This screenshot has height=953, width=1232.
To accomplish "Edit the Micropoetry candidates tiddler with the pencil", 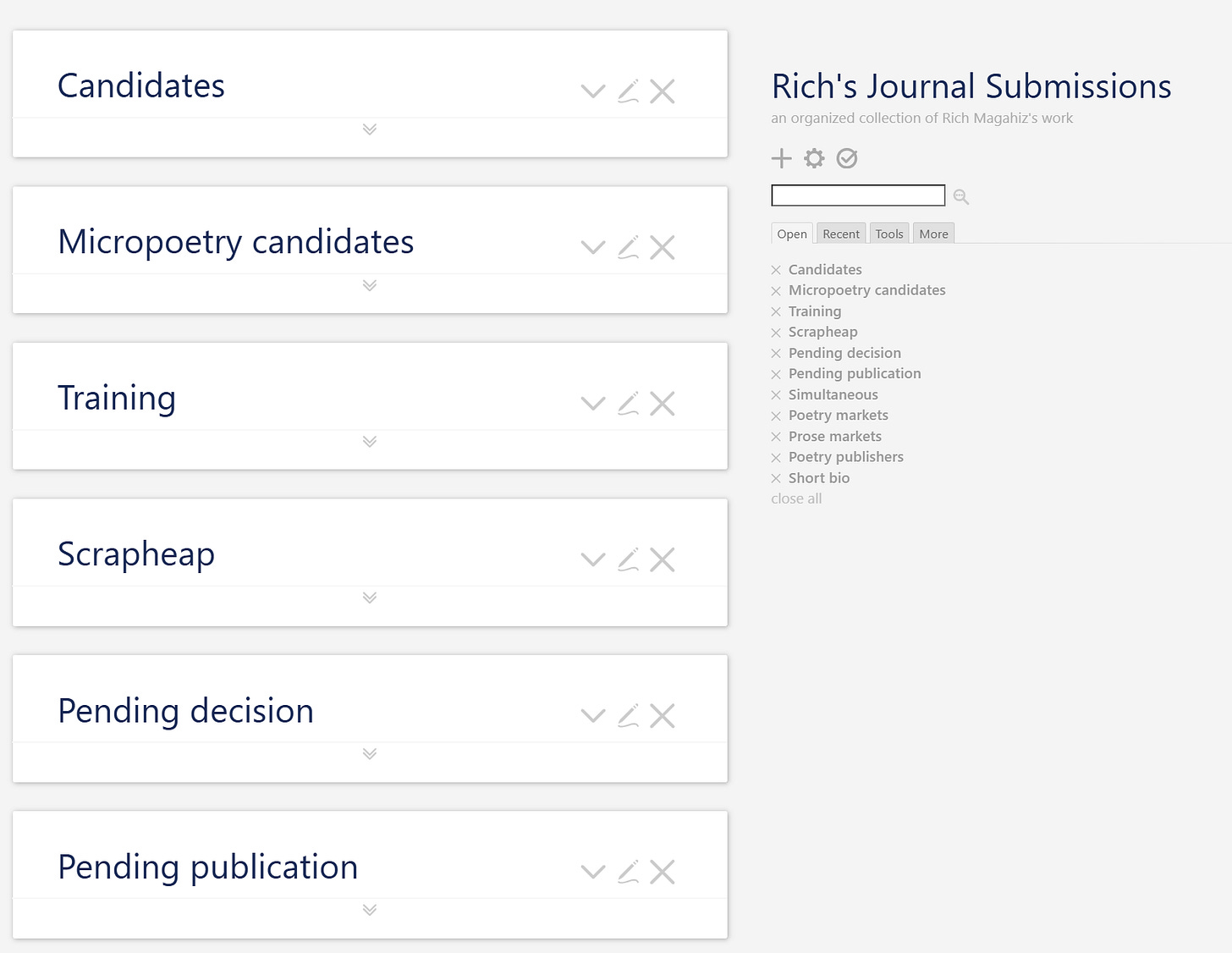I will pos(628,246).
